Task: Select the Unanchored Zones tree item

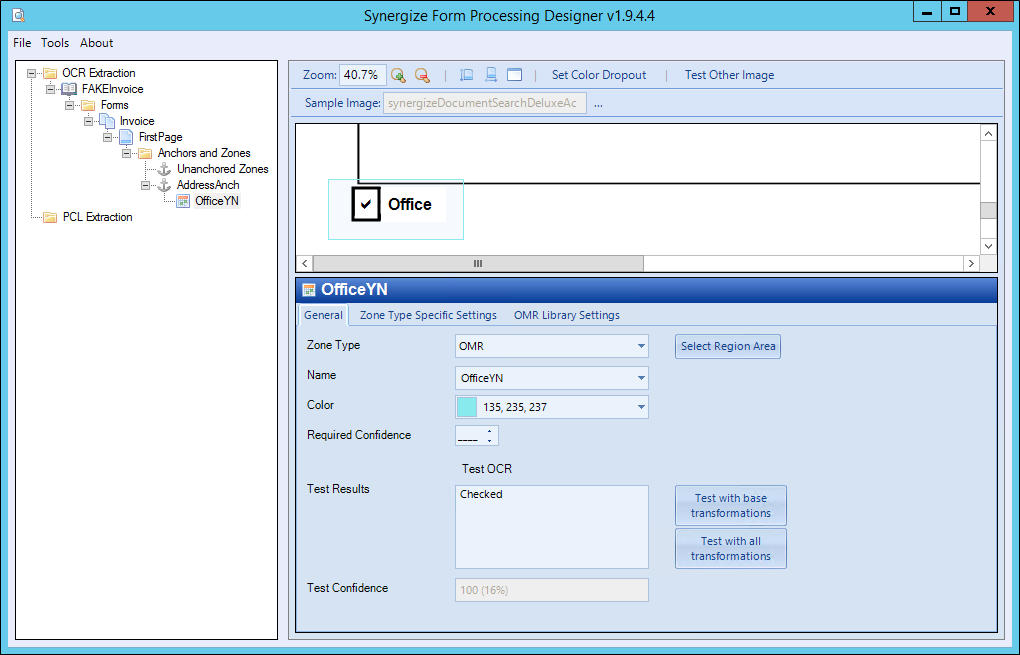Action: point(222,169)
